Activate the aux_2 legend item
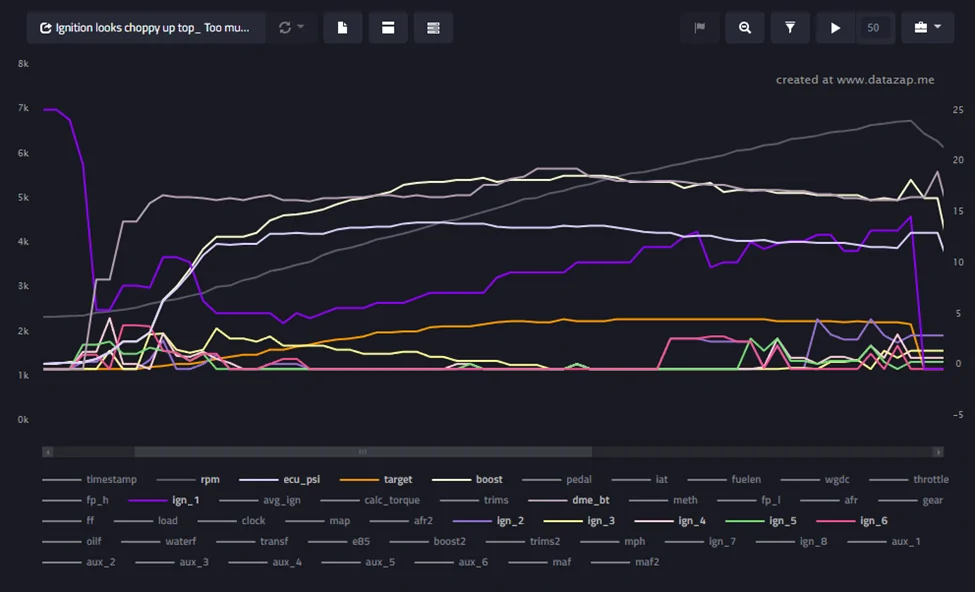This screenshot has width=975, height=592. pyautogui.click(x=79, y=562)
